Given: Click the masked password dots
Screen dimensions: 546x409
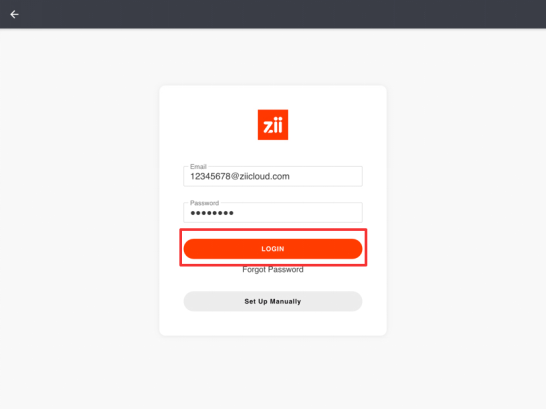Looking at the screenshot, I should (212, 213).
